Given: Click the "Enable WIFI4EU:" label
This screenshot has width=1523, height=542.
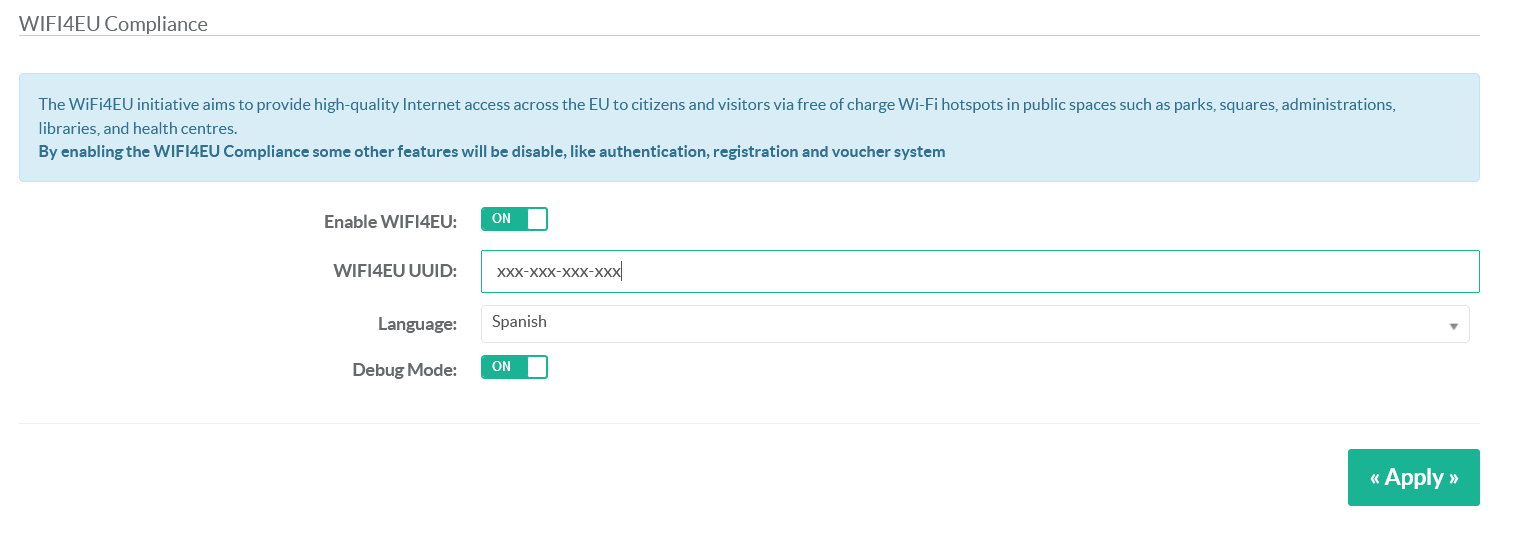Looking at the screenshot, I should click(x=390, y=222).
